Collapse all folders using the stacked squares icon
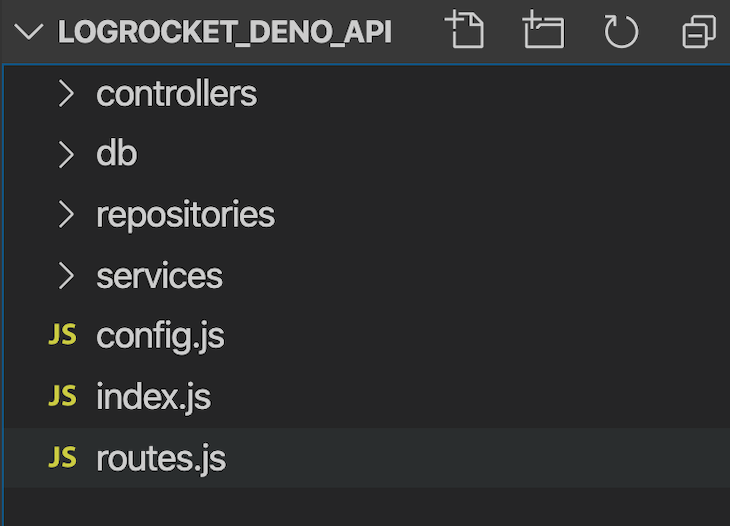Viewport: 730px width, 526px height. pyautogui.click(x=699, y=31)
